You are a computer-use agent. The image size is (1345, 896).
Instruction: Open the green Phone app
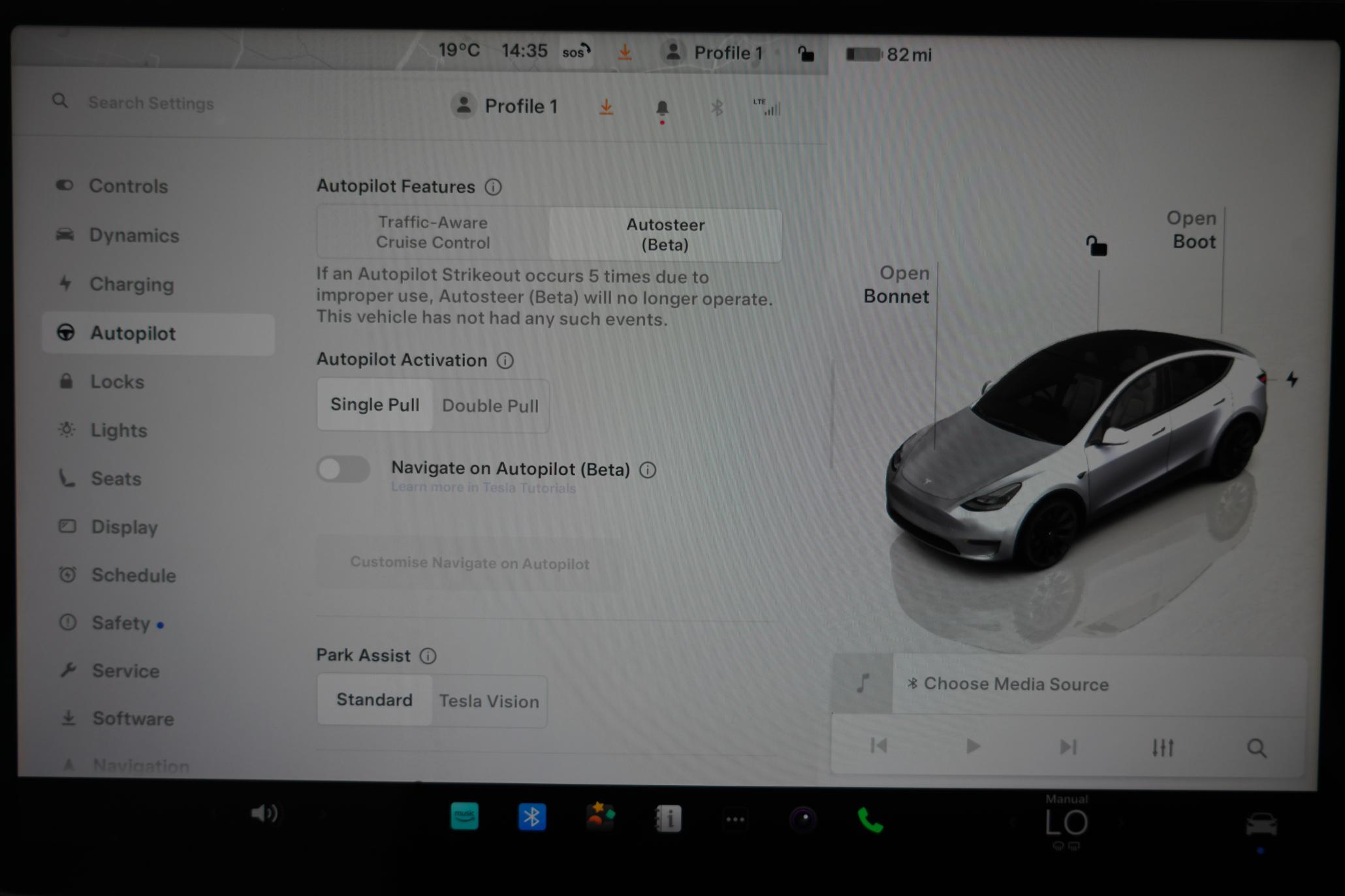870,820
